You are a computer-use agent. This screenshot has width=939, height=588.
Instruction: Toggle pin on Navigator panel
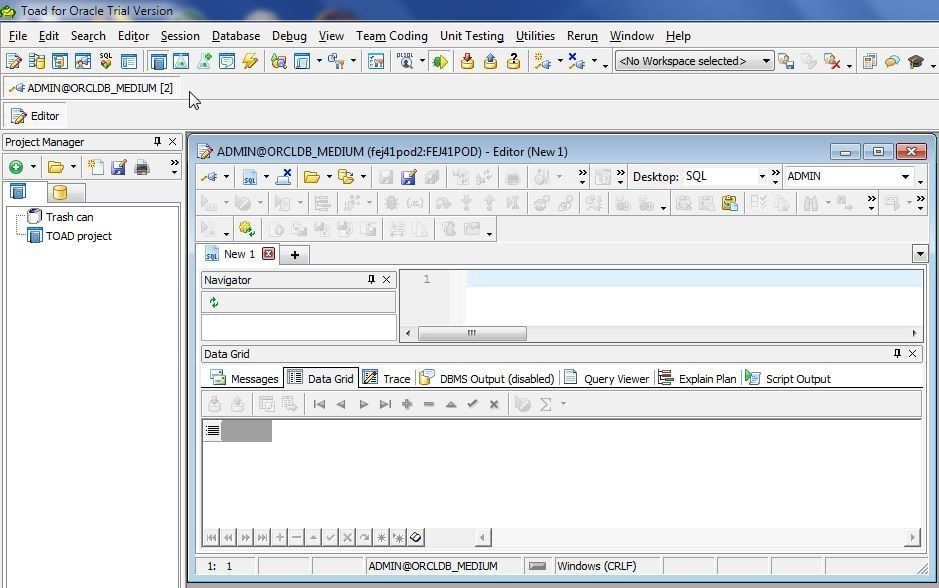coord(371,280)
